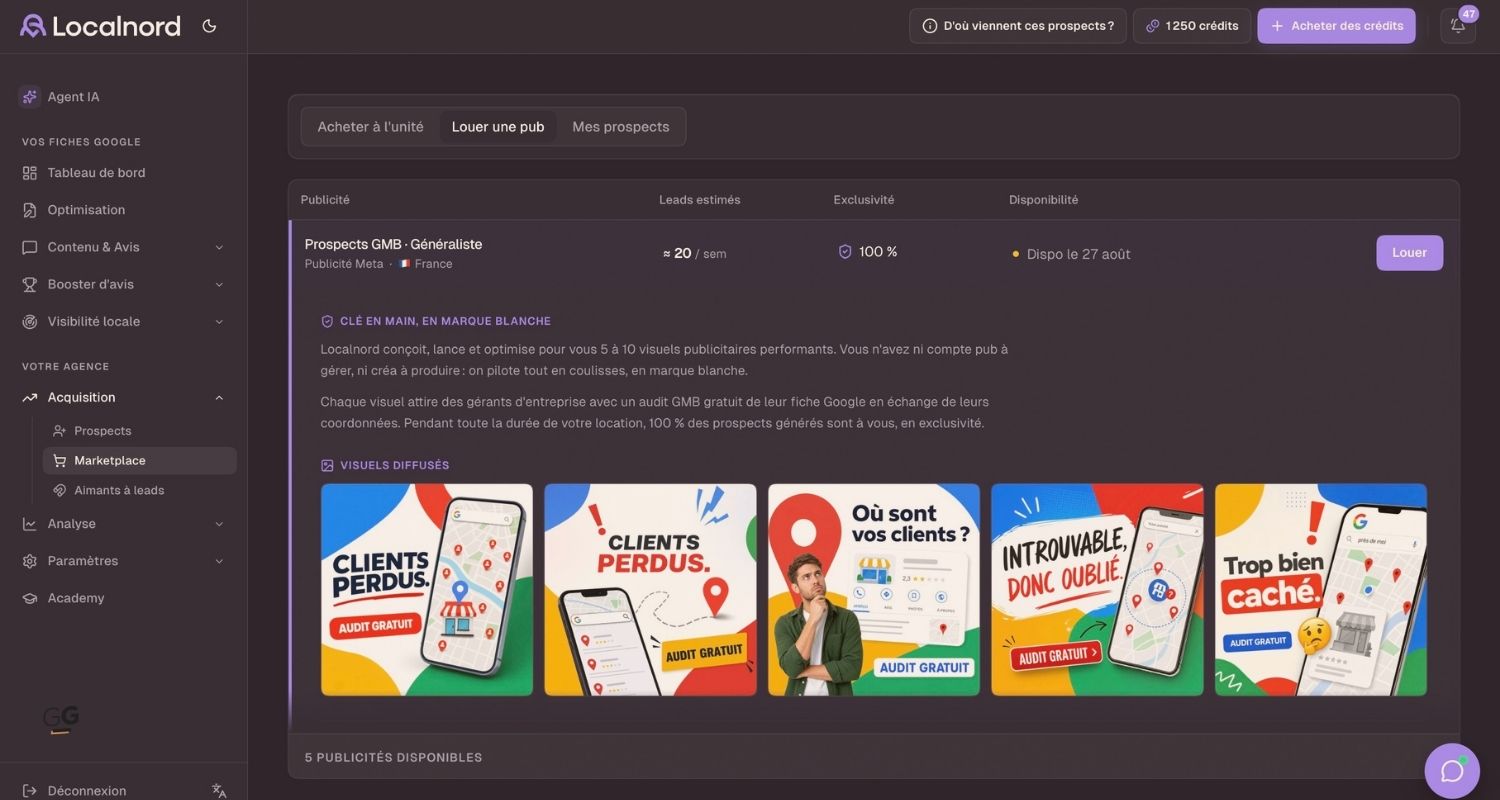Select Marketplace in the sidebar

(x=139, y=461)
